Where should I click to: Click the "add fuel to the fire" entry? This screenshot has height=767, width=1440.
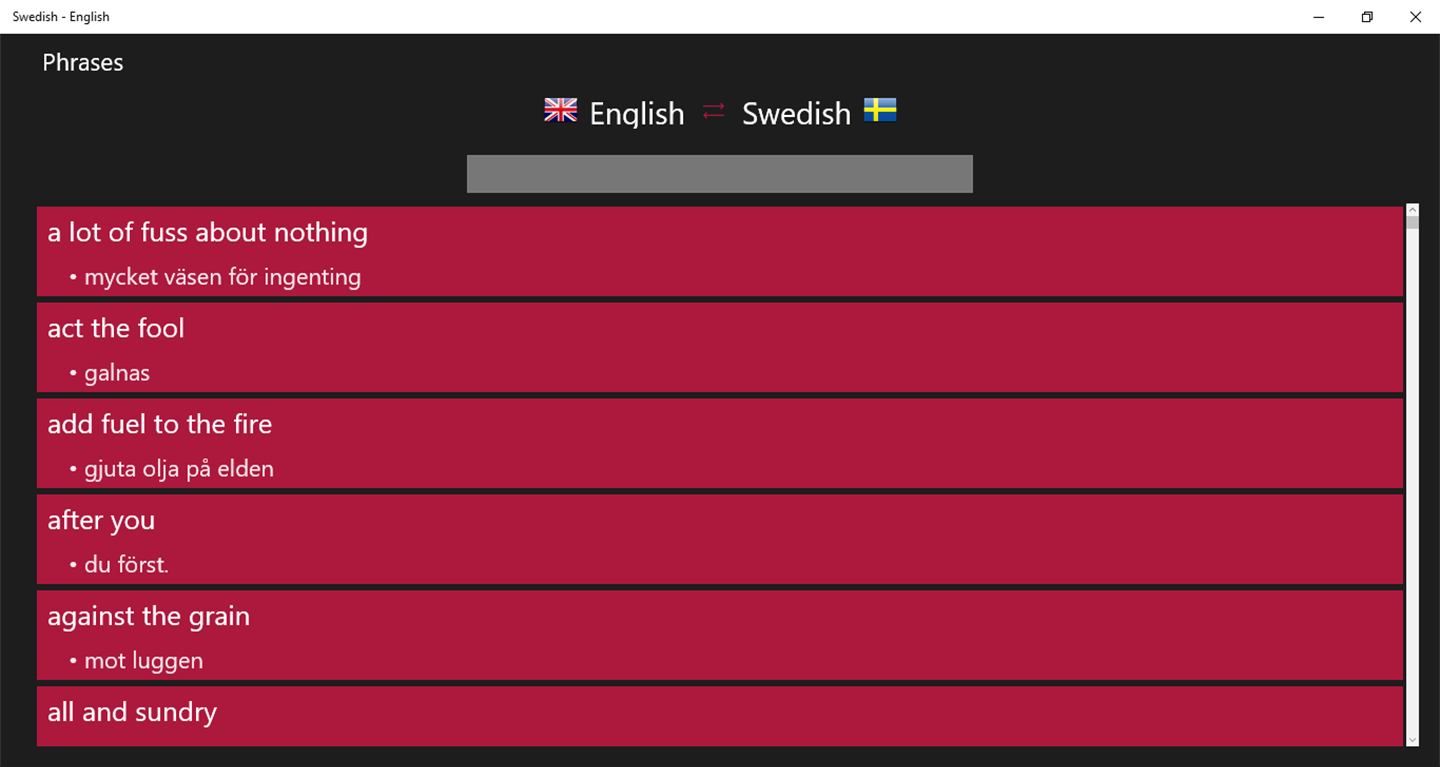160,425
